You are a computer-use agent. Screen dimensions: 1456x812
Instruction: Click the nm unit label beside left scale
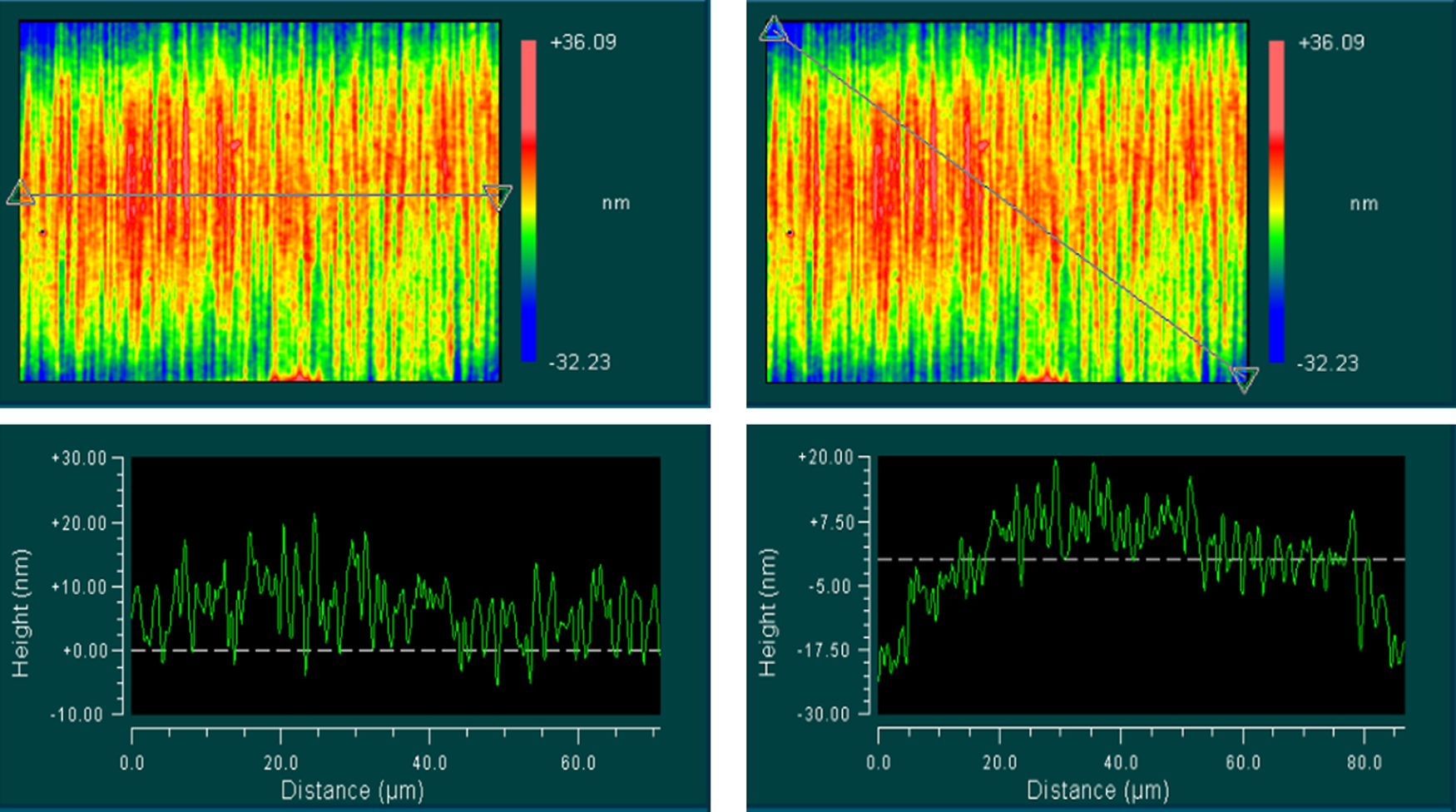point(616,203)
